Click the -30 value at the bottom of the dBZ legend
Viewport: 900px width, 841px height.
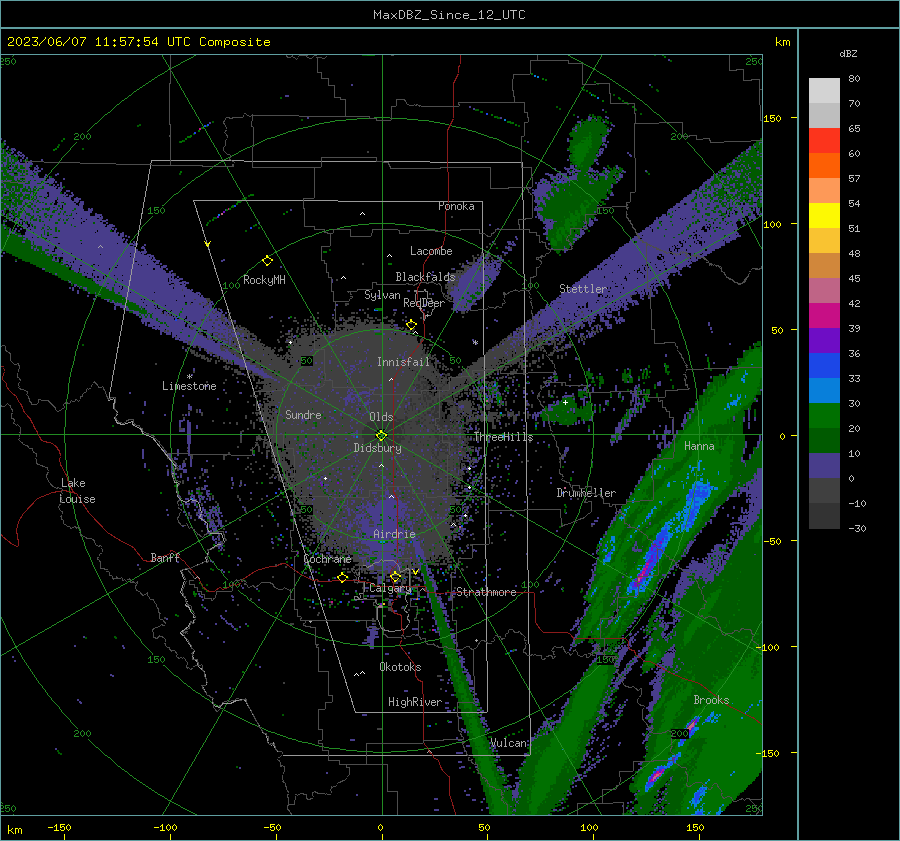[857, 528]
